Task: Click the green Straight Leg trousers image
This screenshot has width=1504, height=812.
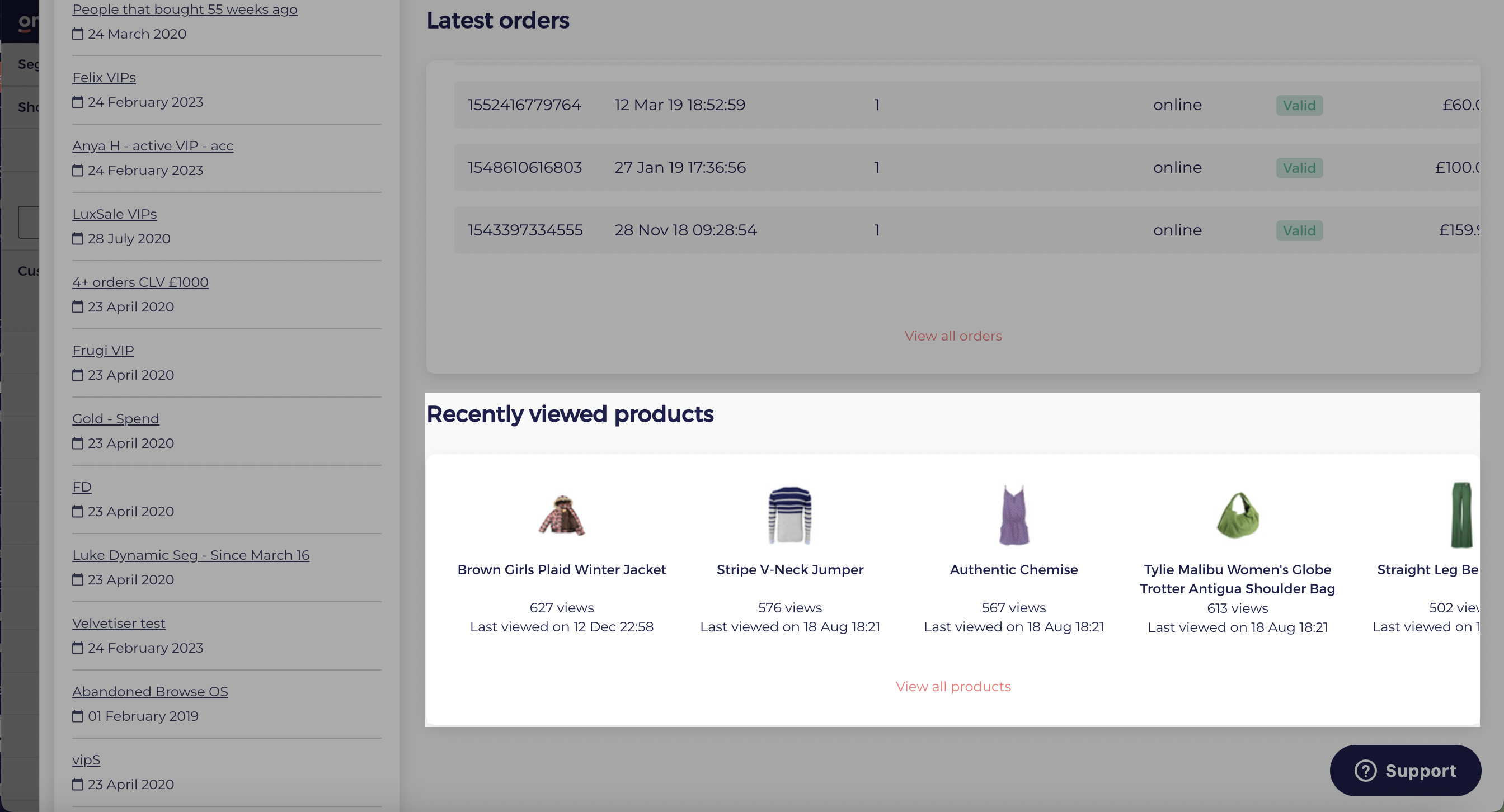Action: 1462,514
